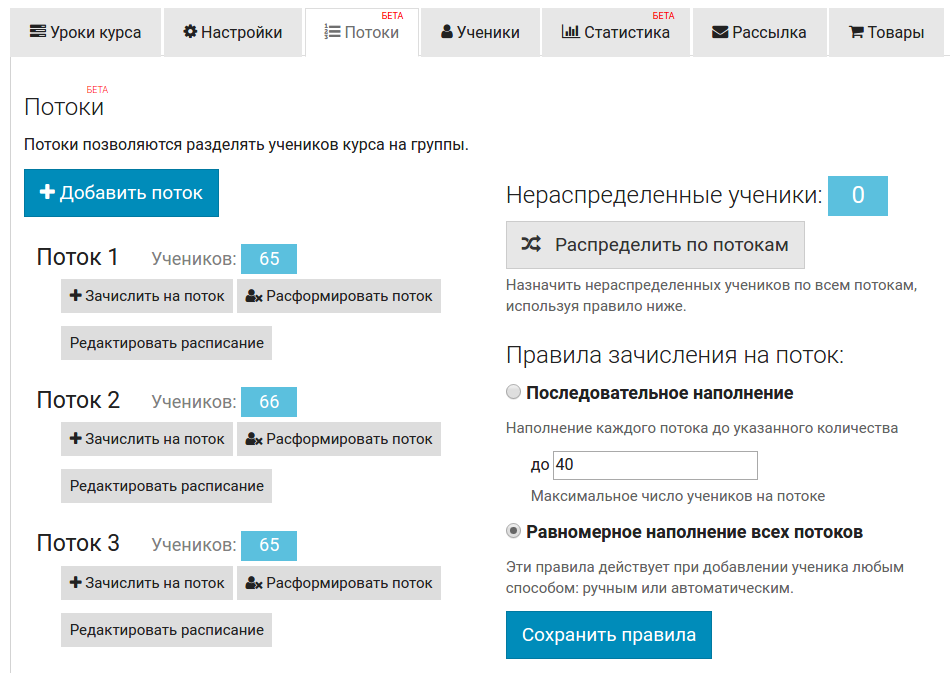Select the Последовательное наполнение radio button
The image size is (950, 673).
[x=513, y=393]
